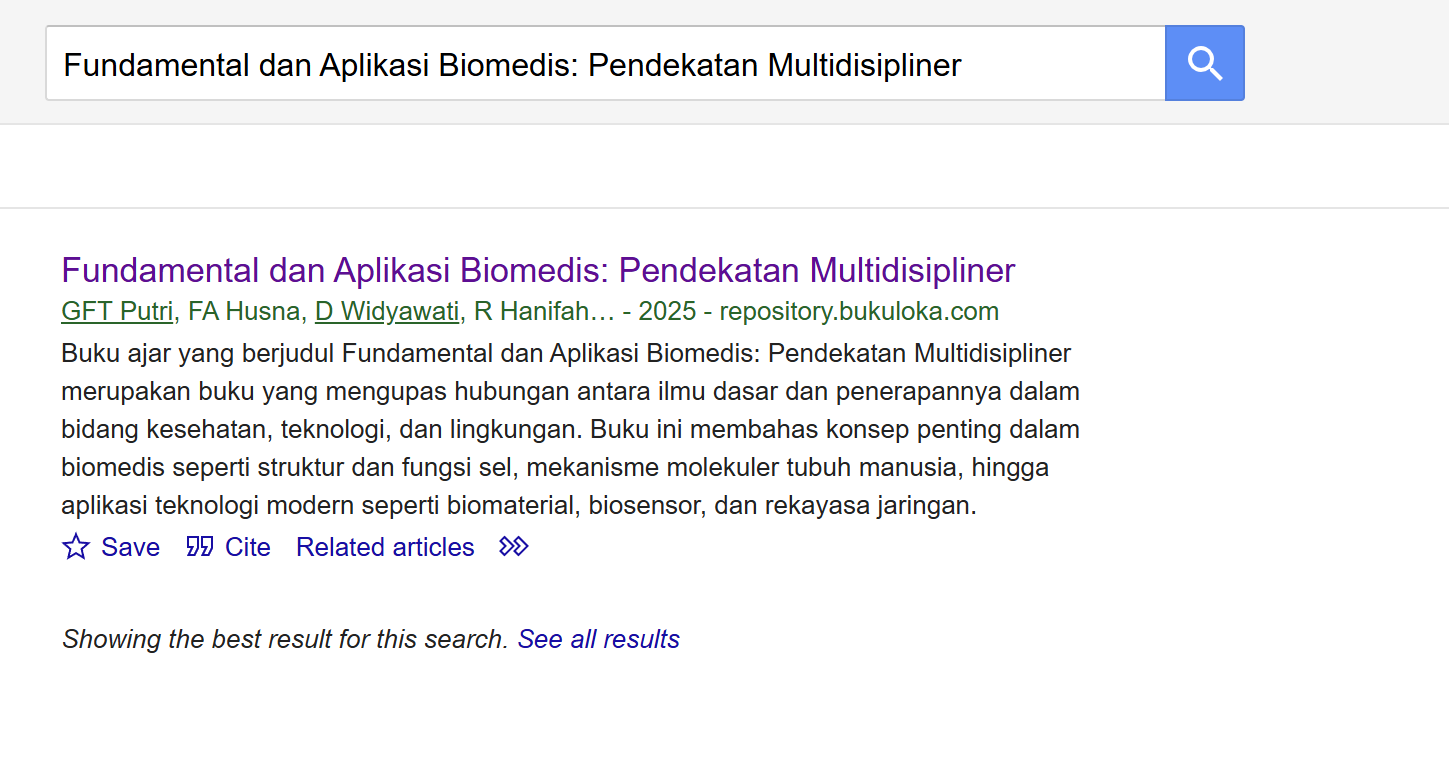Screen dimensions: 1449x759
Task: Open D Widyawati's Scholar profile page
Action: click(x=386, y=311)
